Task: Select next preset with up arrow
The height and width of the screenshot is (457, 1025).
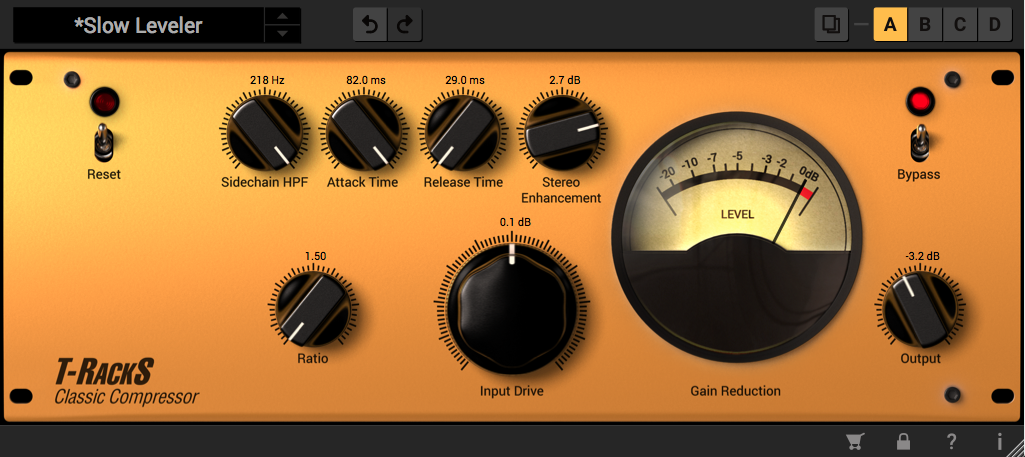Action: pyautogui.click(x=282, y=17)
